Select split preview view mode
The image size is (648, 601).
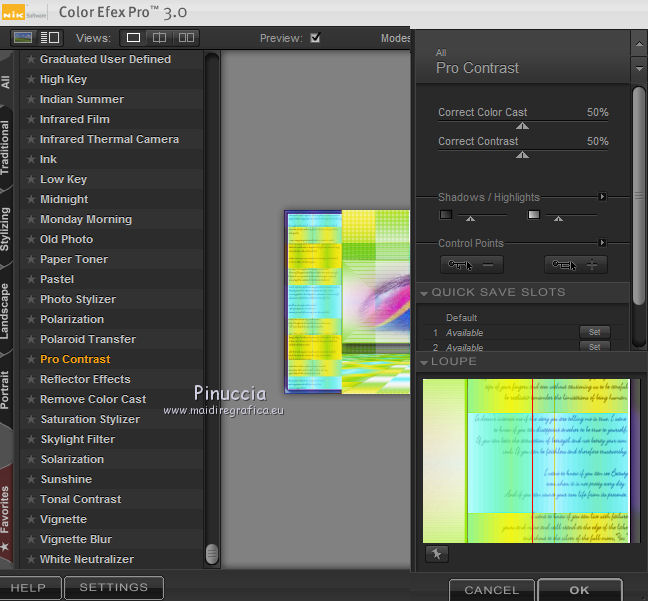[x=160, y=38]
